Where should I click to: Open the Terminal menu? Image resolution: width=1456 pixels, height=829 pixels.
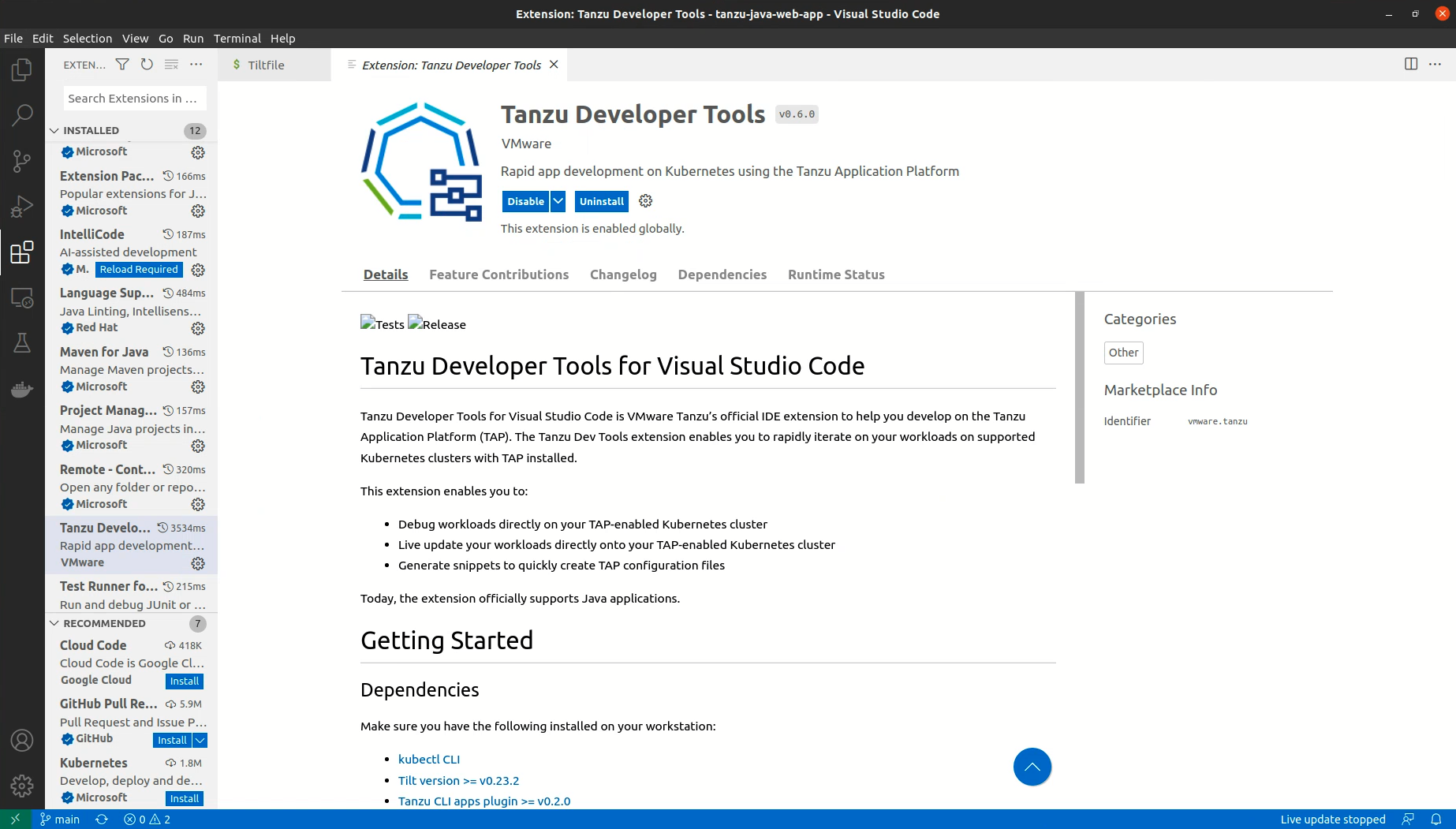pyautogui.click(x=237, y=38)
